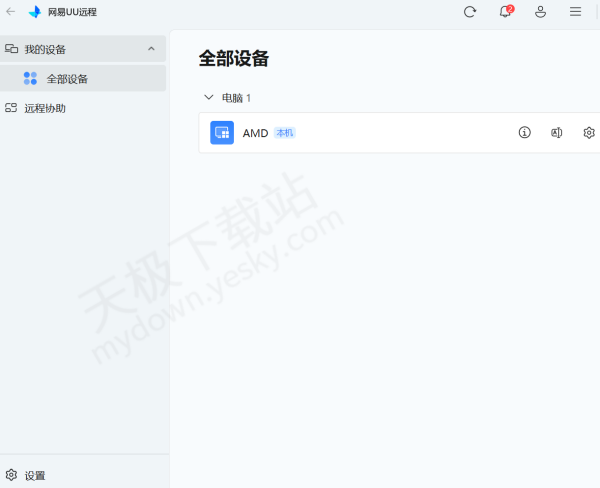The width and height of the screenshot is (600, 488).
Task: Click the 电脑 1 group label
Action: pos(236,98)
